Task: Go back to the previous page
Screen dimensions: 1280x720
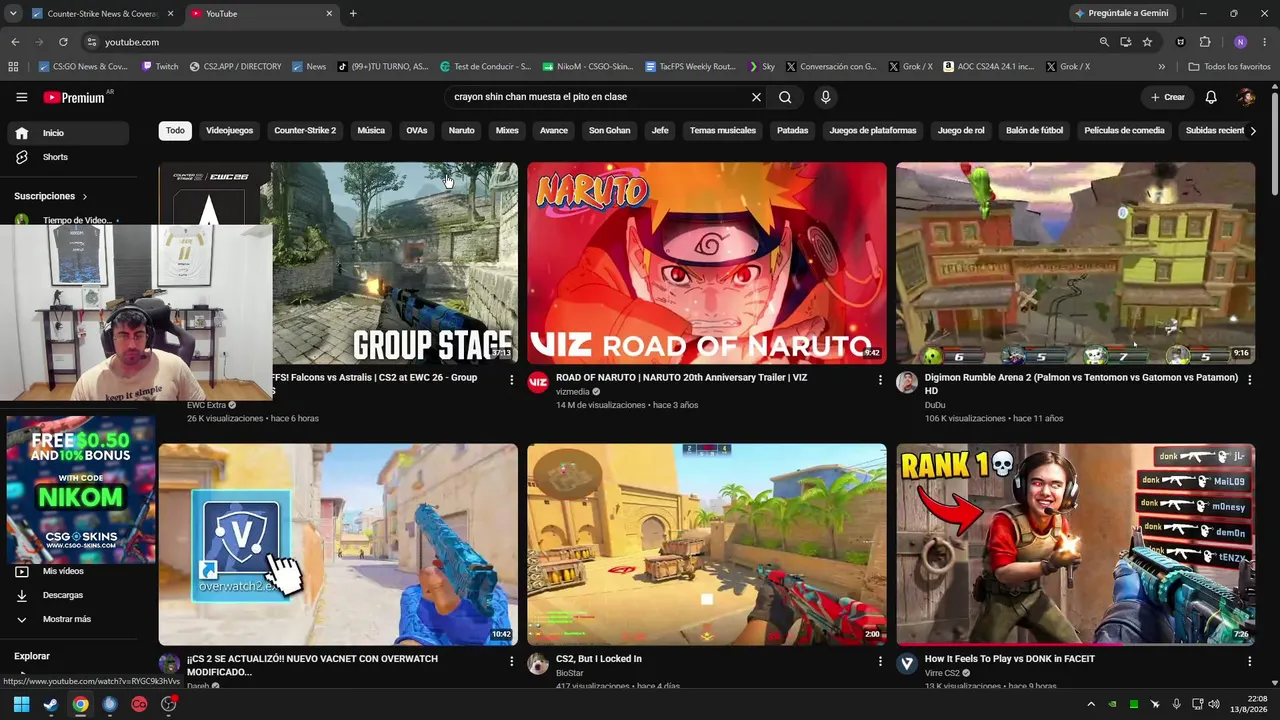Action: pyautogui.click(x=15, y=42)
